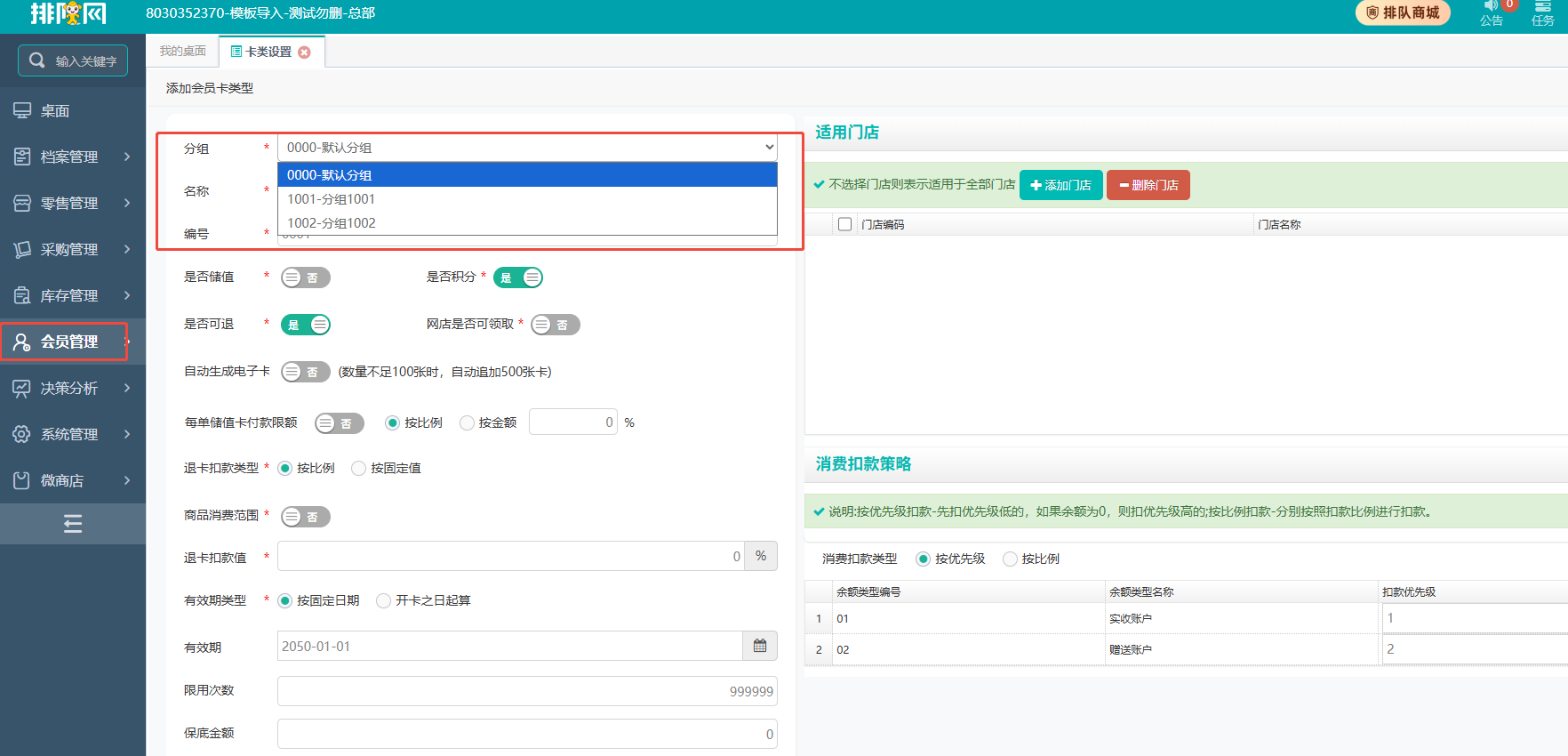Click the 库存管理 inventory icon
Viewport: 1568px width, 756px height.
pyautogui.click(x=22, y=295)
